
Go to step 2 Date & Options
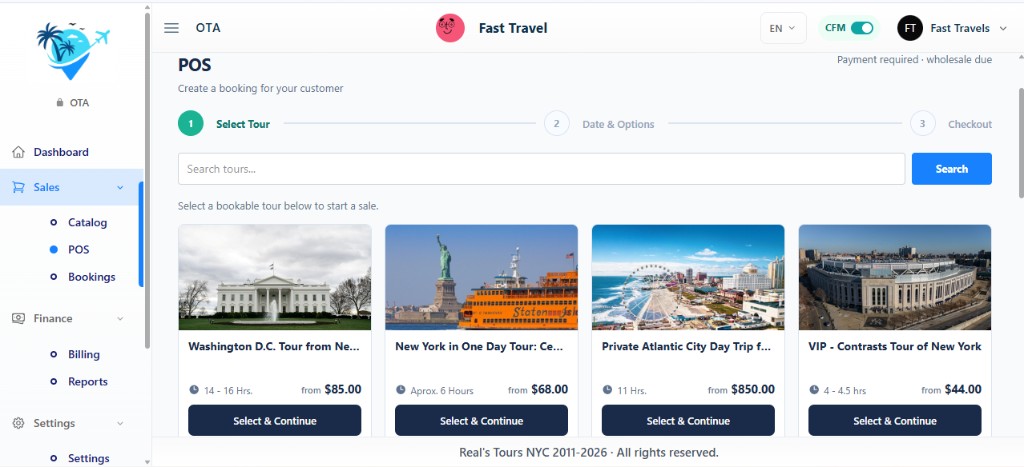(x=599, y=124)
